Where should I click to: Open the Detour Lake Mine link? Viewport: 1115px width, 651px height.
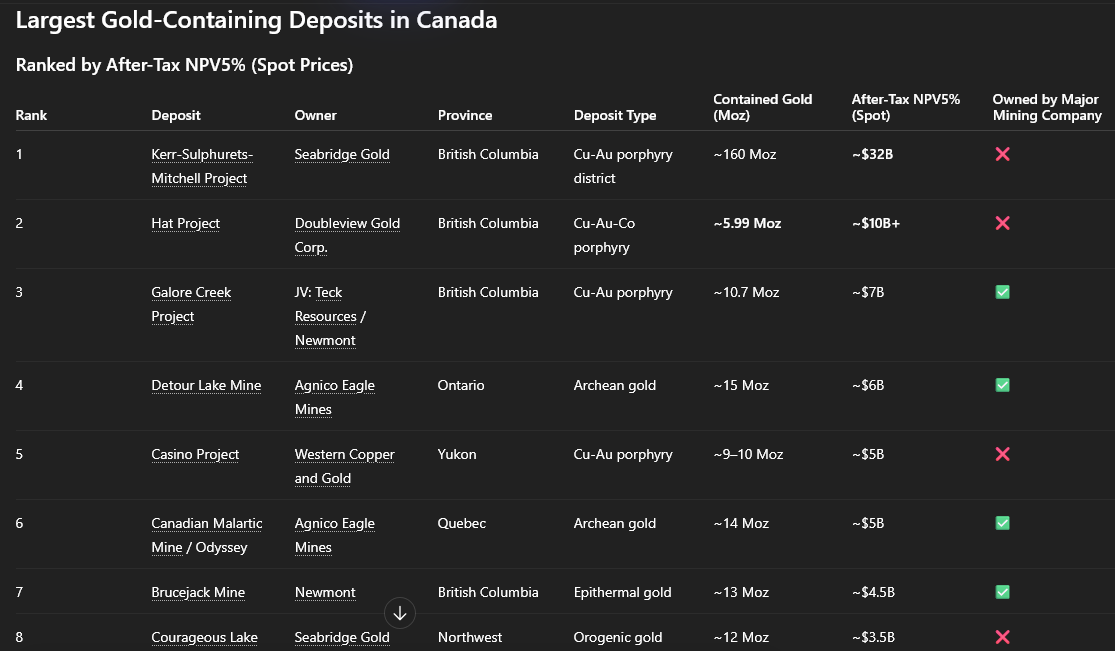pos(206,385)
